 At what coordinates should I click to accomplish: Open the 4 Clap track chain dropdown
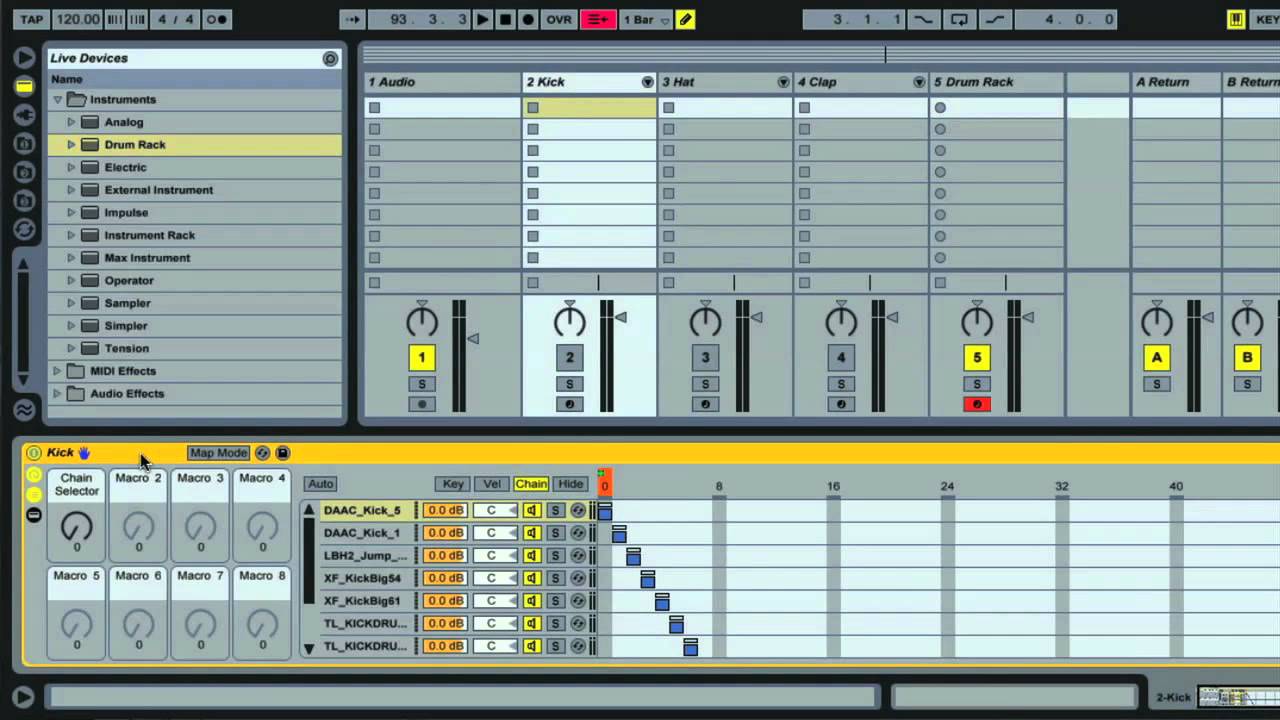click(919, 82)
